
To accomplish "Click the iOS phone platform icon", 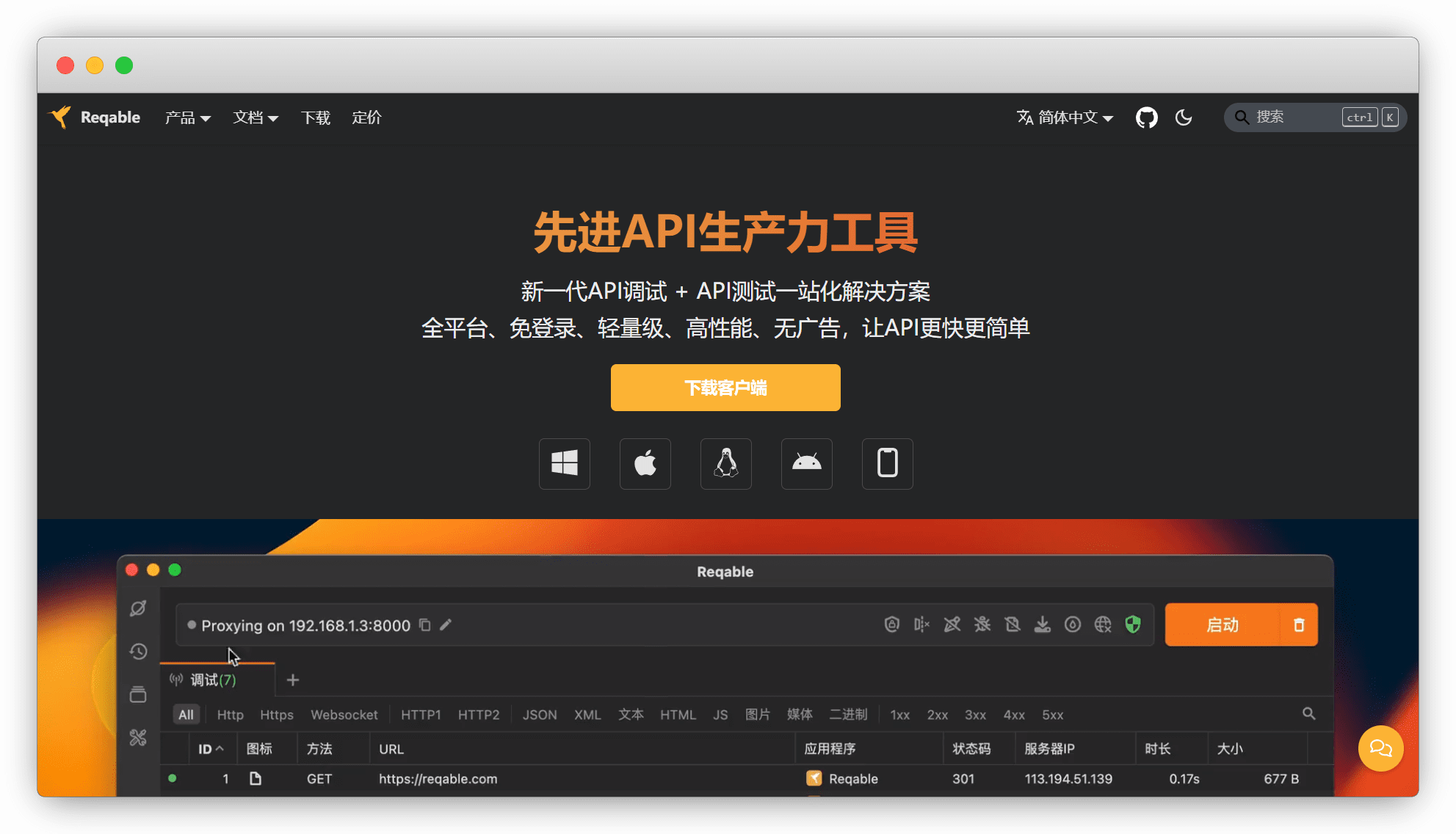I will (887, 463).
